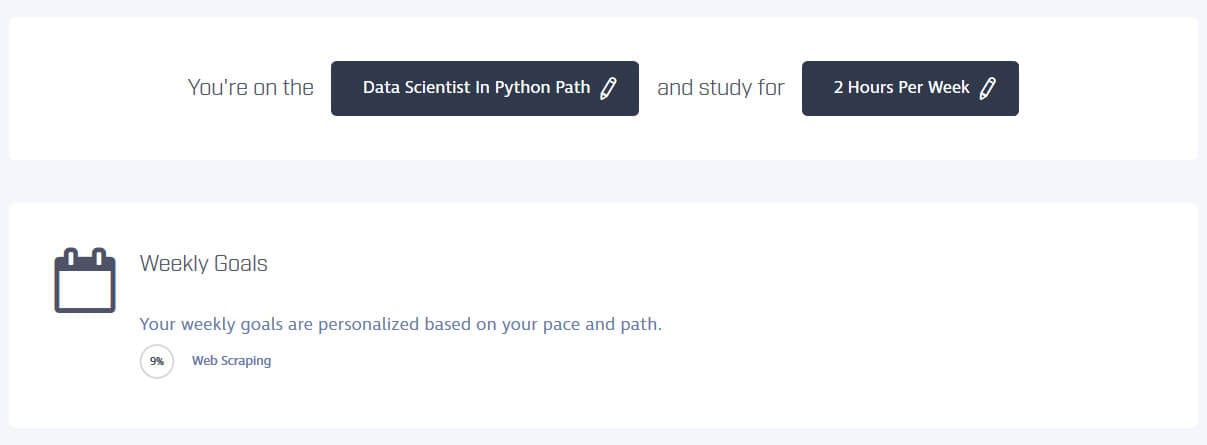Click the blank body of the calendar icon
The height and width of the screenshot is (445, 1207).
[85, 292]
